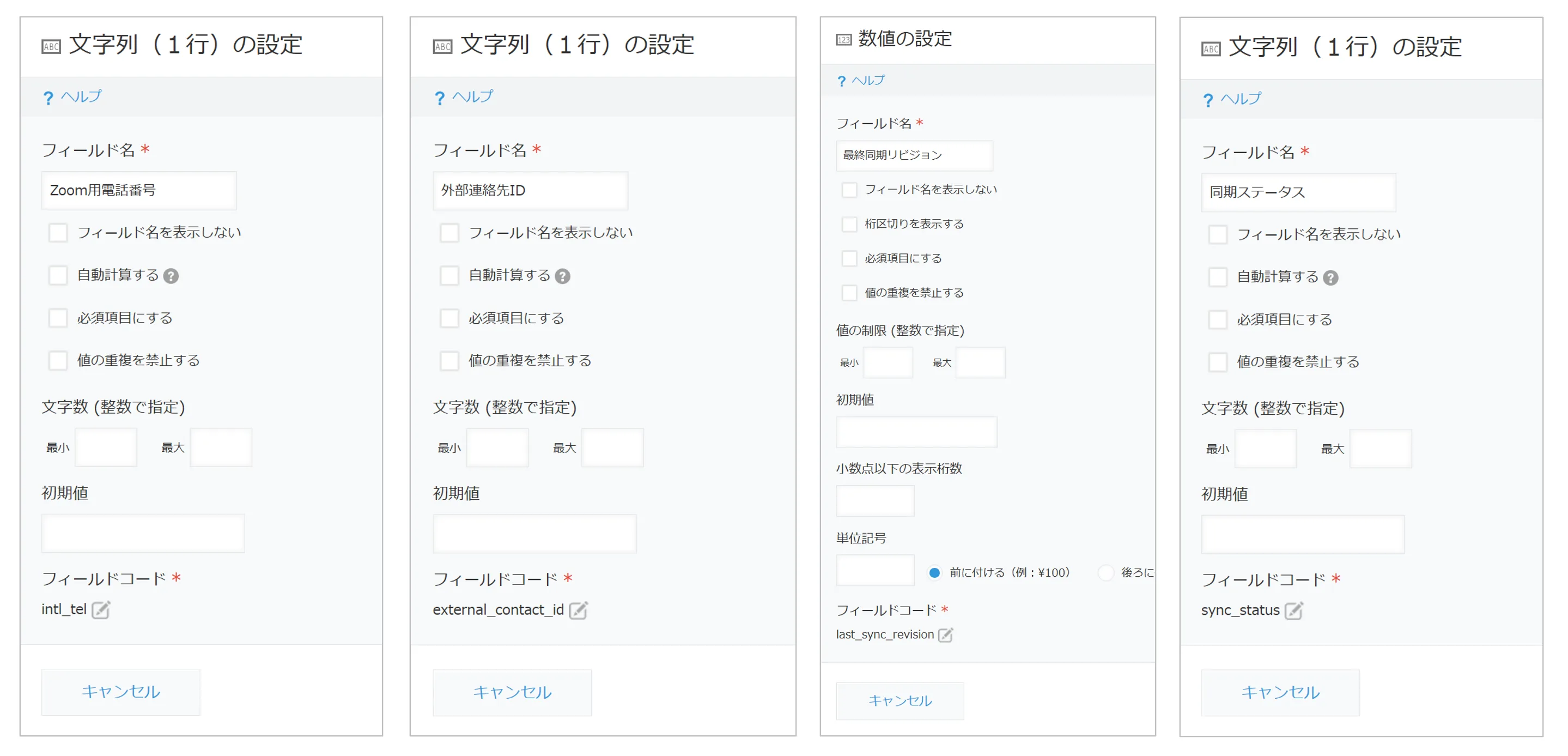Open auto-calculate help icon in 同期ステータス panel

click(1330, 279)
